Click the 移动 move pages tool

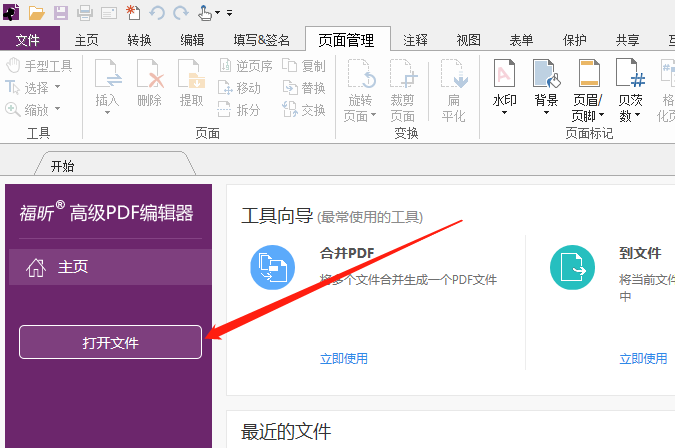tap(239, 88)
